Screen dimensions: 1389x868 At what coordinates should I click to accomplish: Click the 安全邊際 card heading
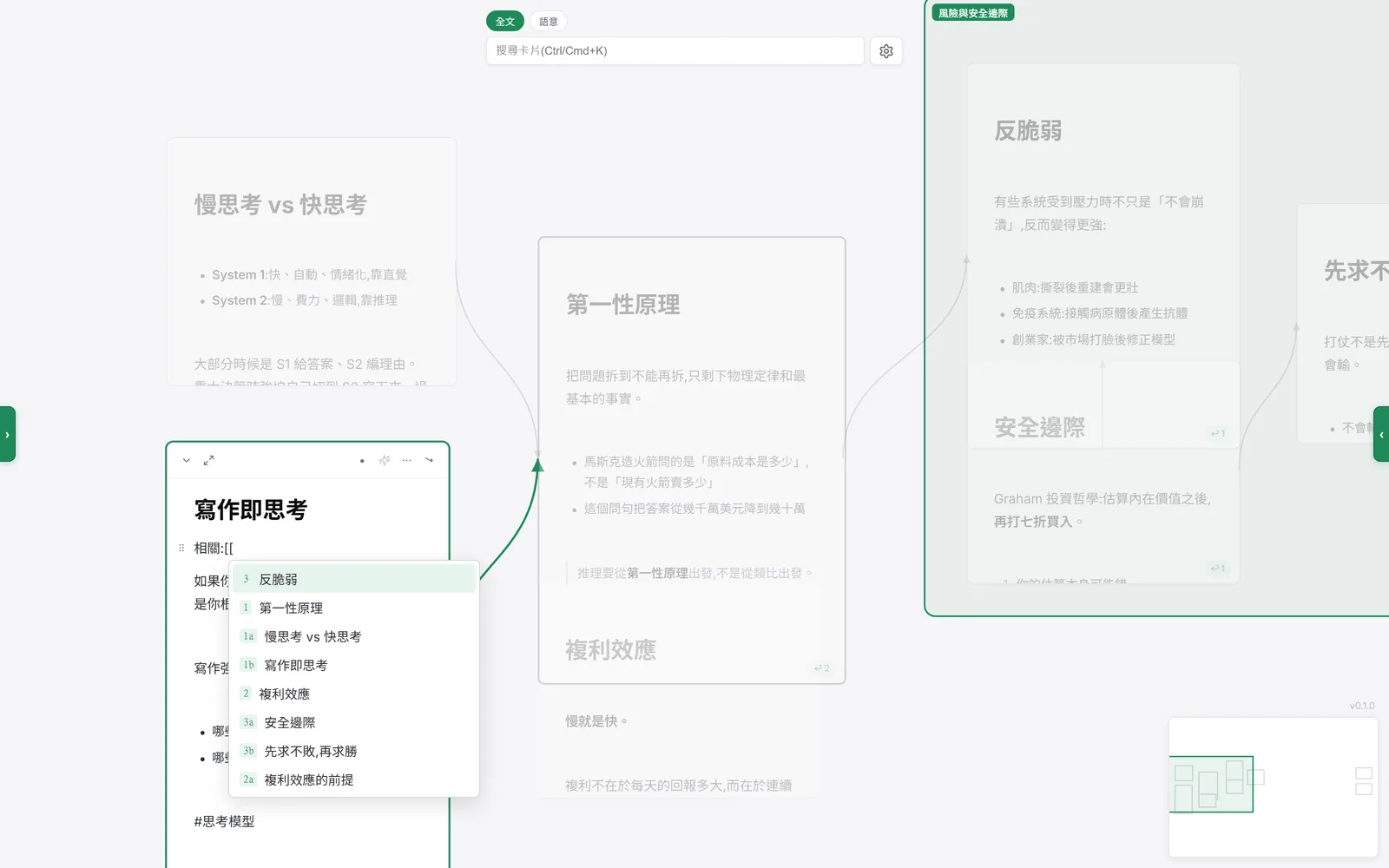[x=1039, y=427]
